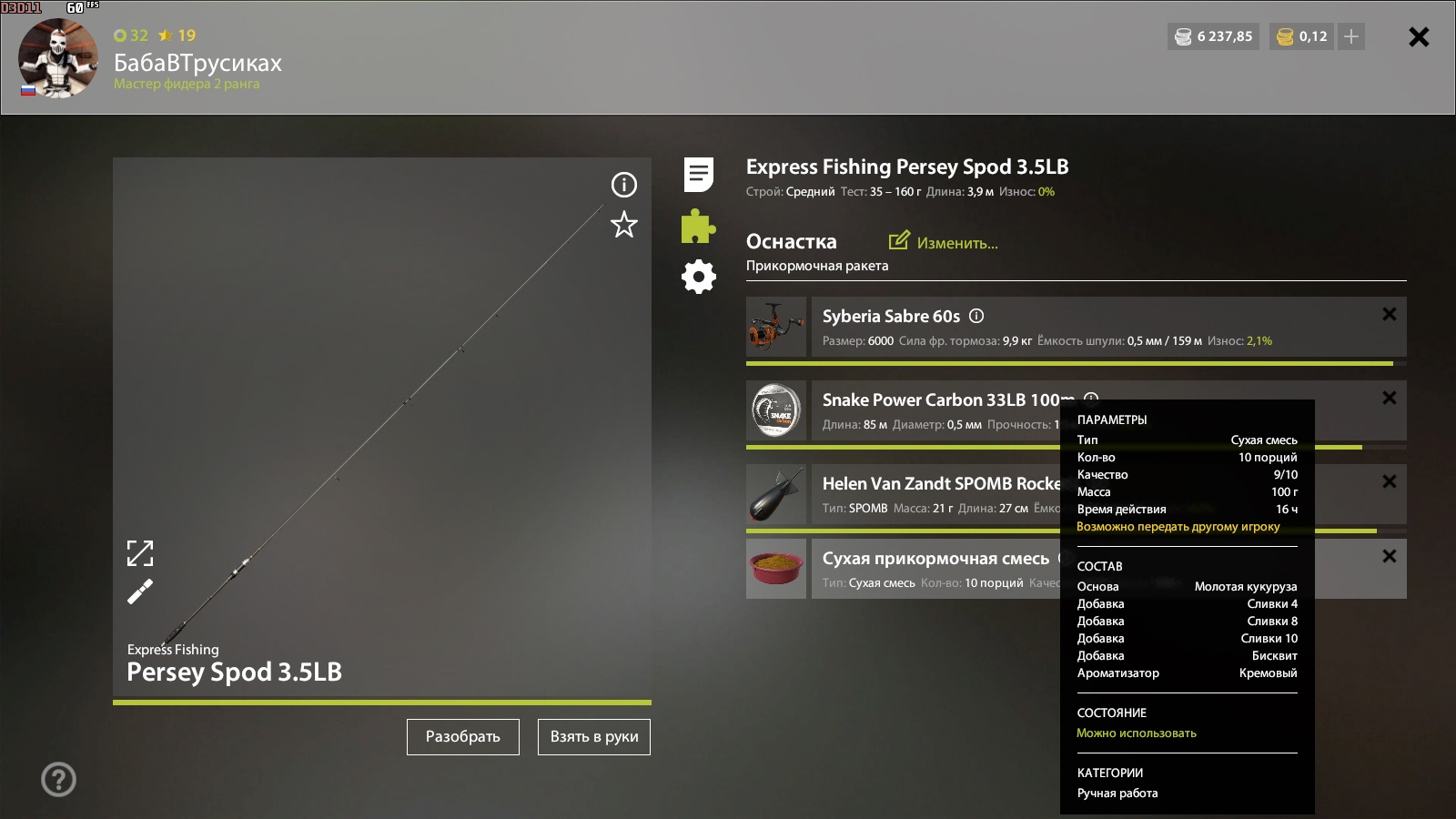Open the help question mark icon
Viewport: 1456px width, 819px height.
pyautogui.click(x=58, y=779)
